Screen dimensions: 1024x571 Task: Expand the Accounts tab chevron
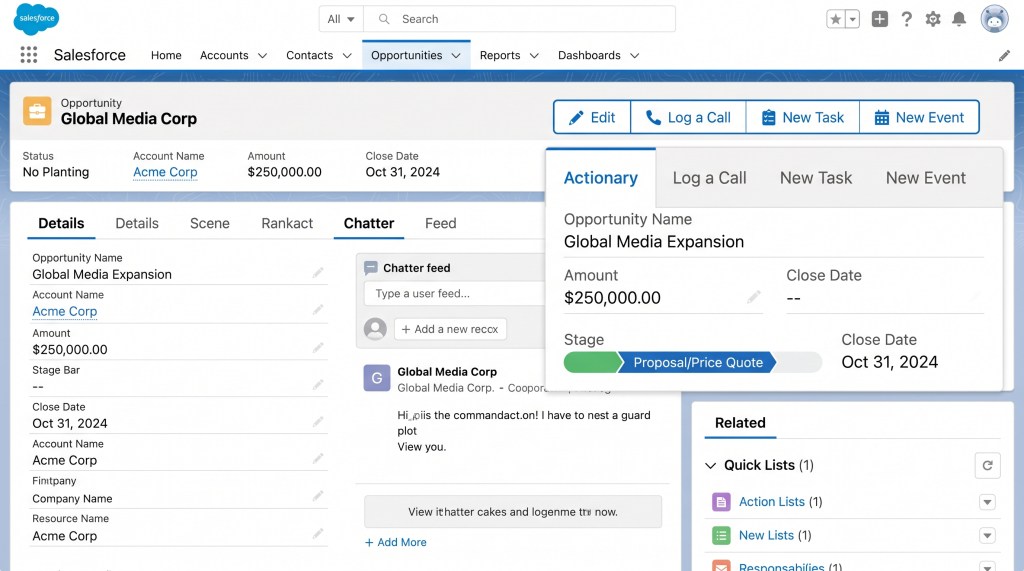[263, 56]
